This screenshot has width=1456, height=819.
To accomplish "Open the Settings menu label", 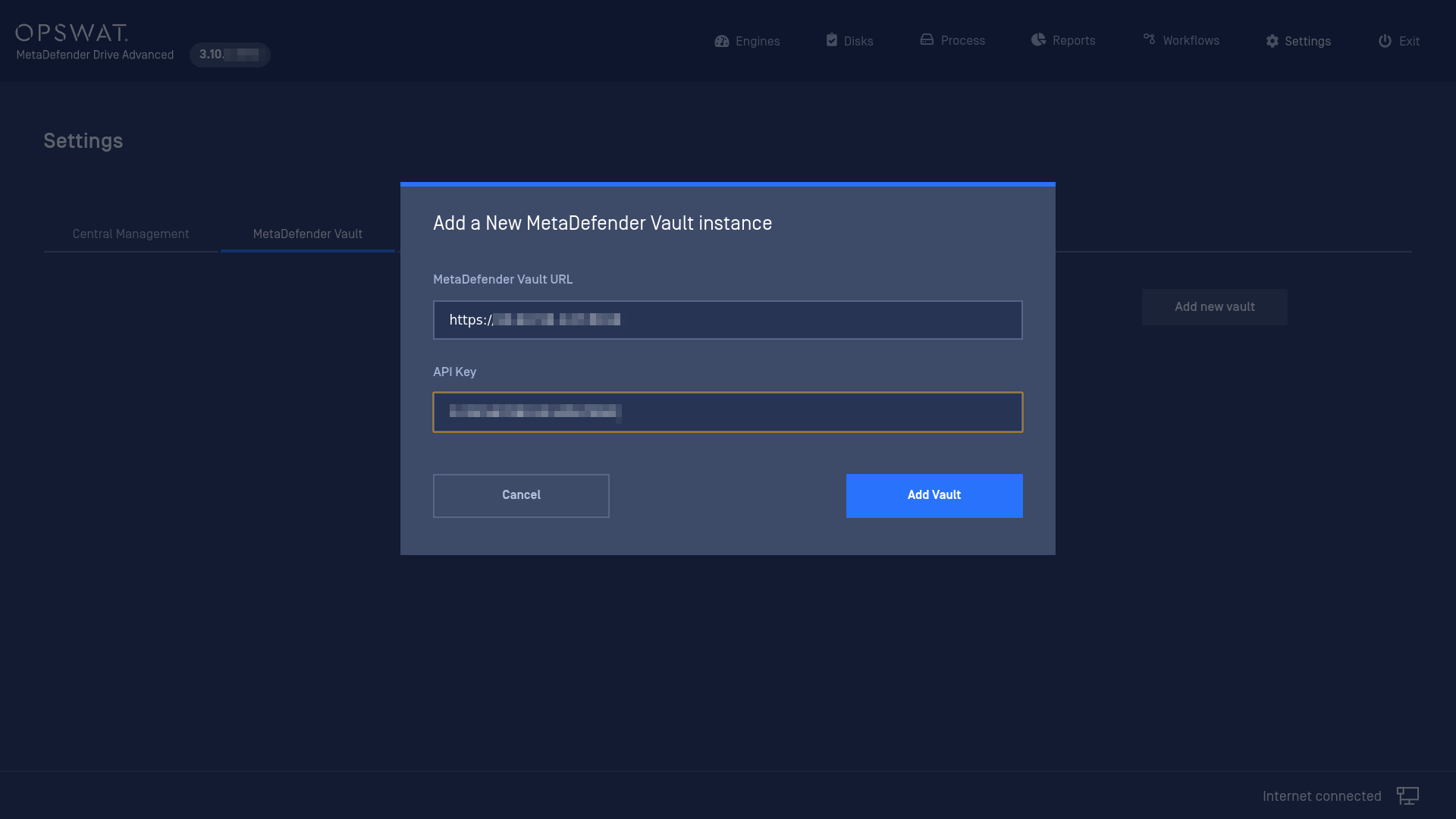I will (1307, 41).
